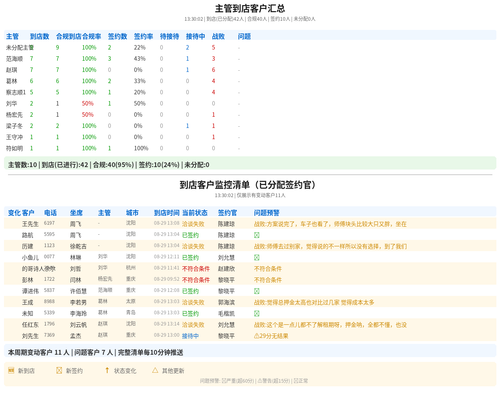Click the 接待中 column header
This screenshot has width=500, height=403.
coord(195,36)
